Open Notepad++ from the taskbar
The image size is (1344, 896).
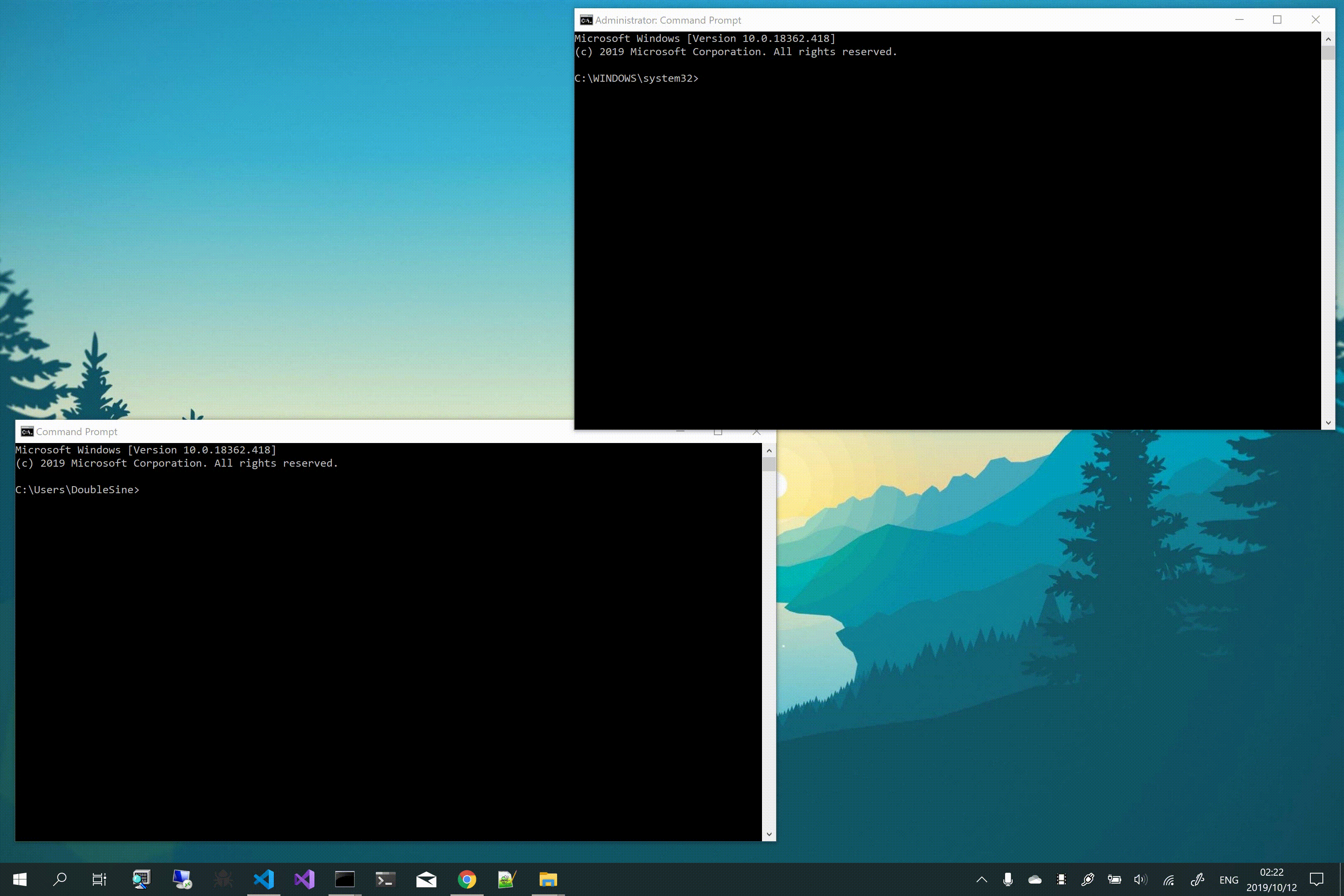pos(507,879)
